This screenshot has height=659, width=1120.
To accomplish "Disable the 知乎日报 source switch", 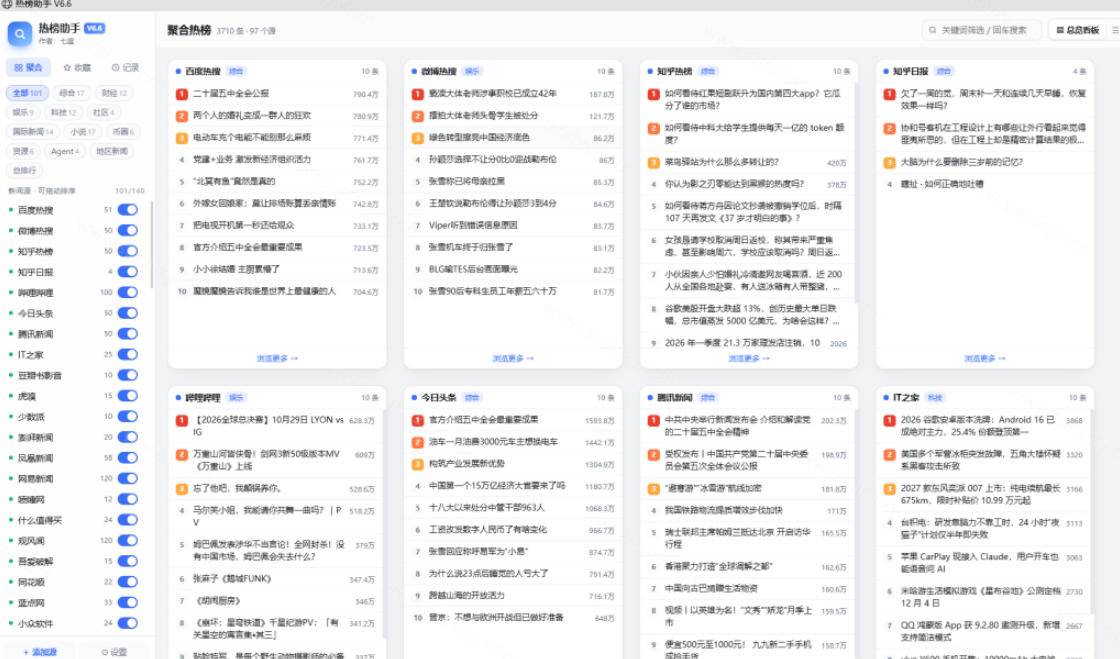I will click(x=128, y=272).
